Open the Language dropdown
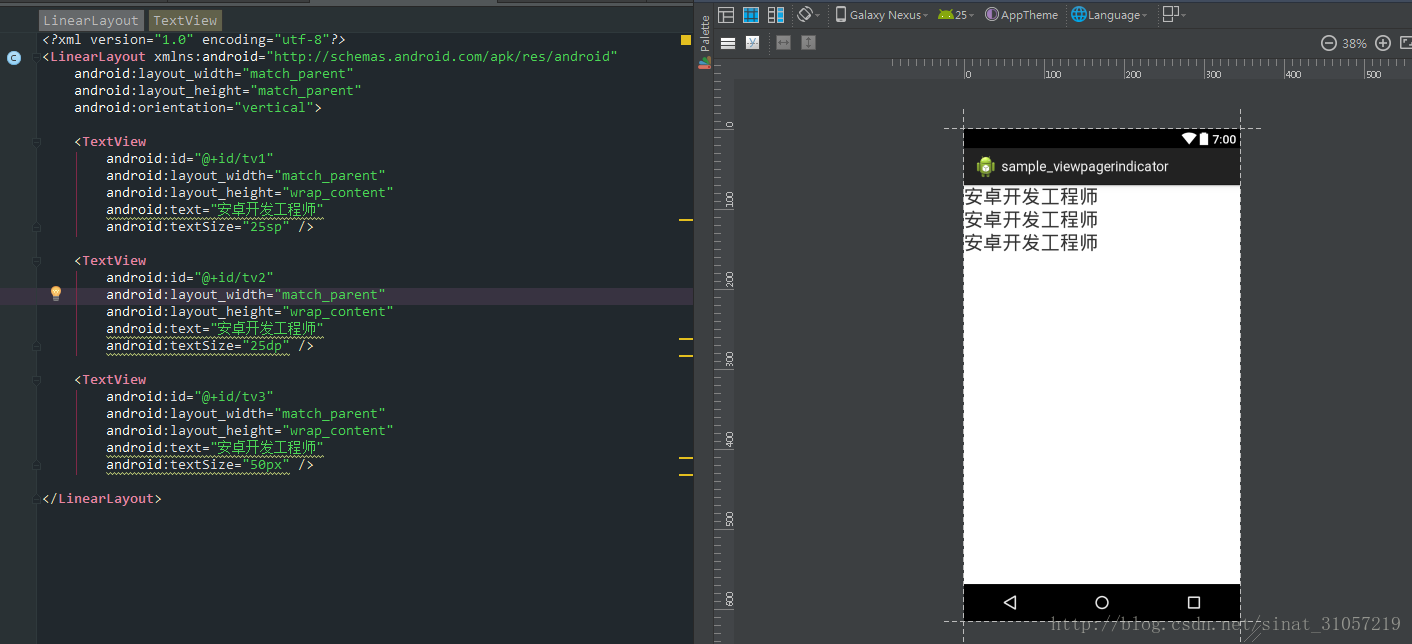The image size is (1412, 644). (1109, 15)
